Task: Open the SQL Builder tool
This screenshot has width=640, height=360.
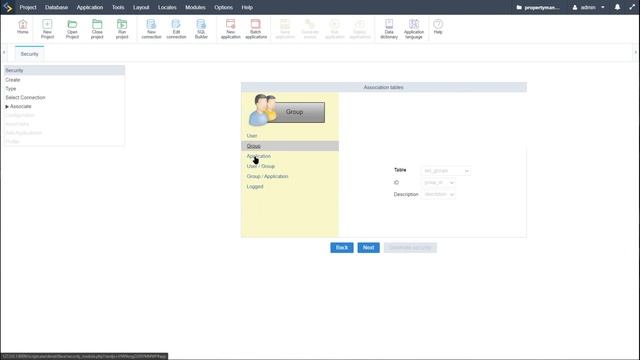Action: pos(201,29)
